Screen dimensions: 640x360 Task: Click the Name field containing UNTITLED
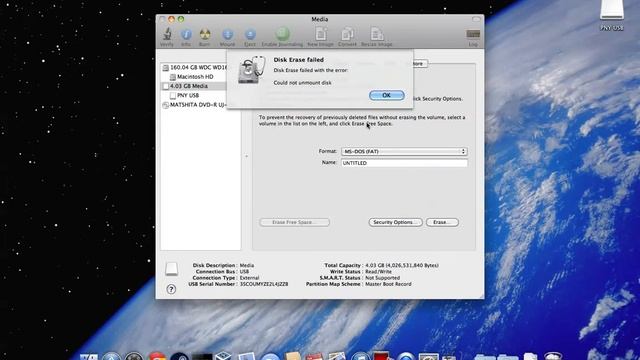click(x=404, y=163)
